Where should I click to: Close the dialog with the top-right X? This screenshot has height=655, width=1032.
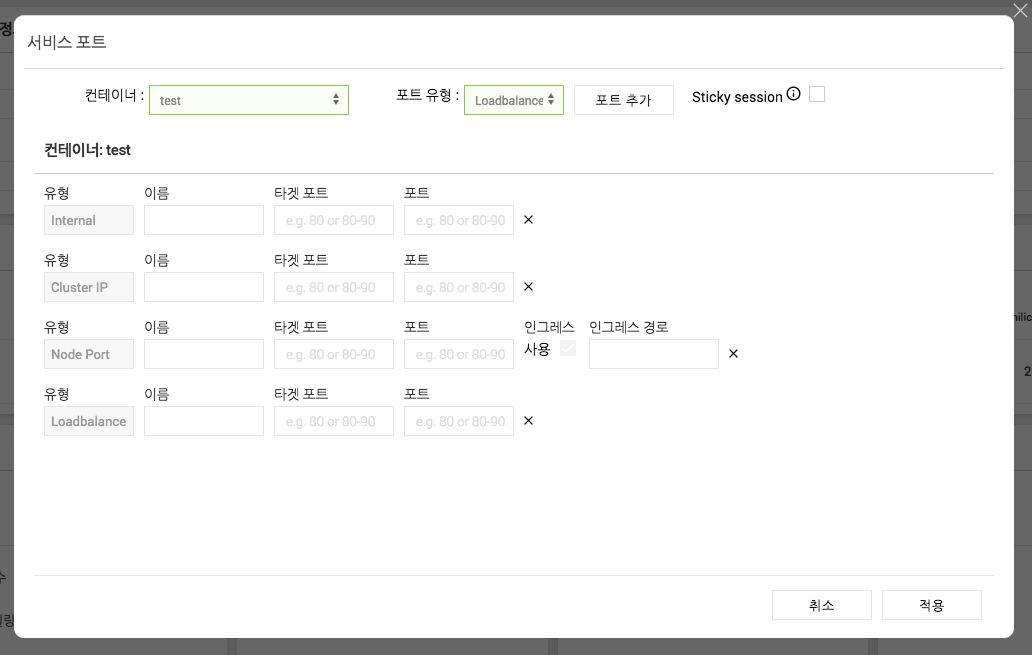tap(1019, 11)
